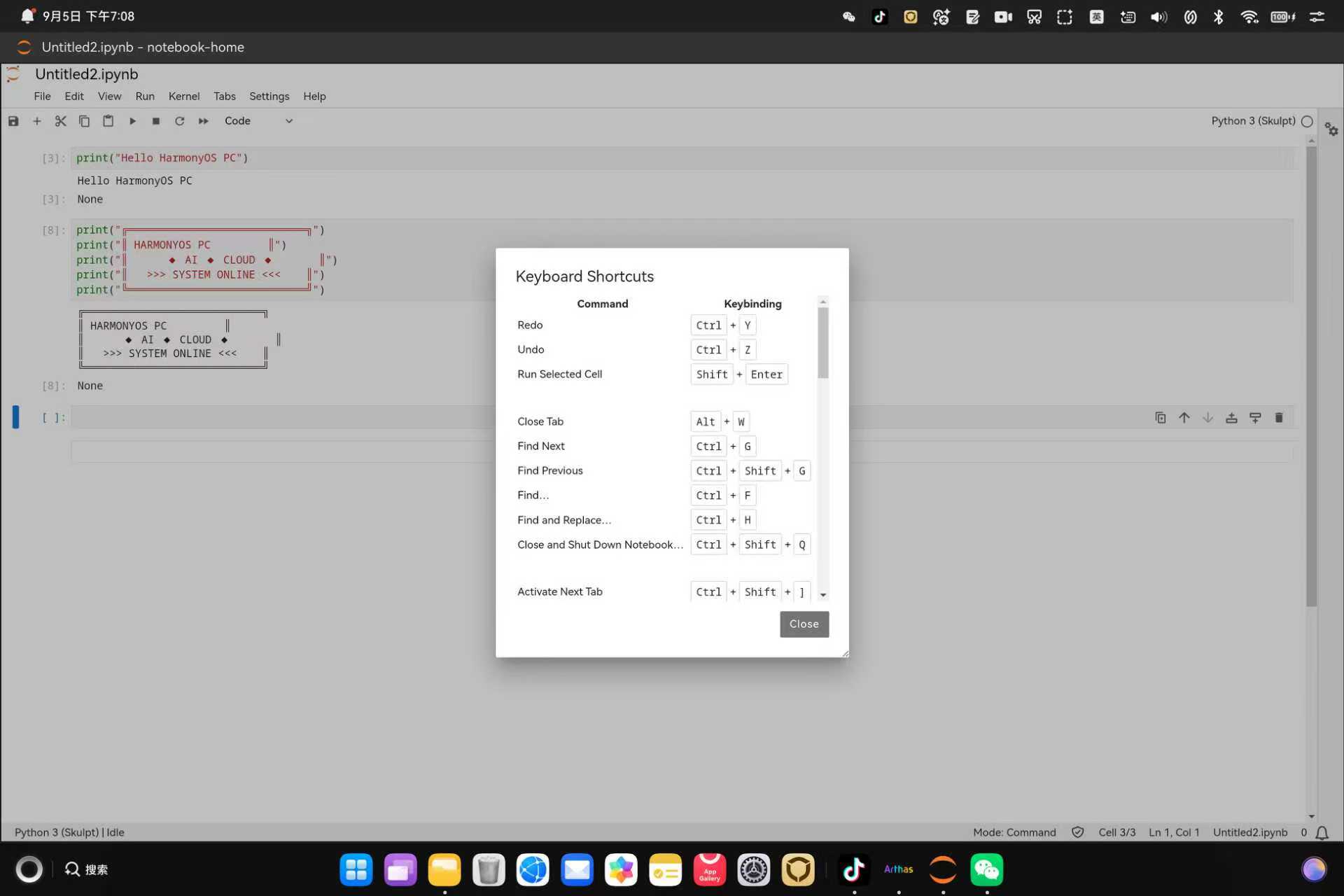
Task: Close the Keyboard Shortcuts dialog
Action: pyautogui.click(x=804, y=624)
